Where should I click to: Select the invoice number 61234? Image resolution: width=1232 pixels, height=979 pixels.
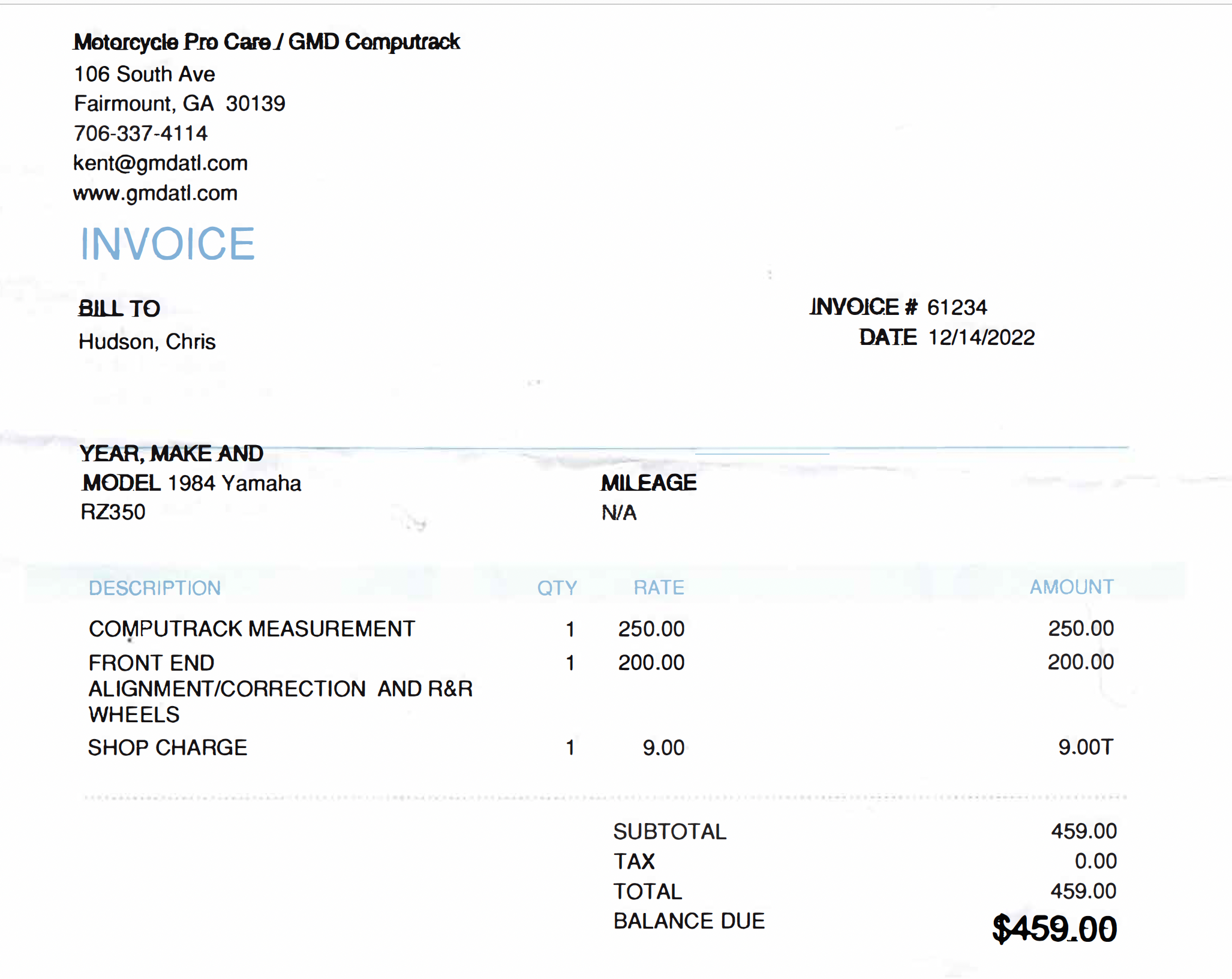(957, 307)
